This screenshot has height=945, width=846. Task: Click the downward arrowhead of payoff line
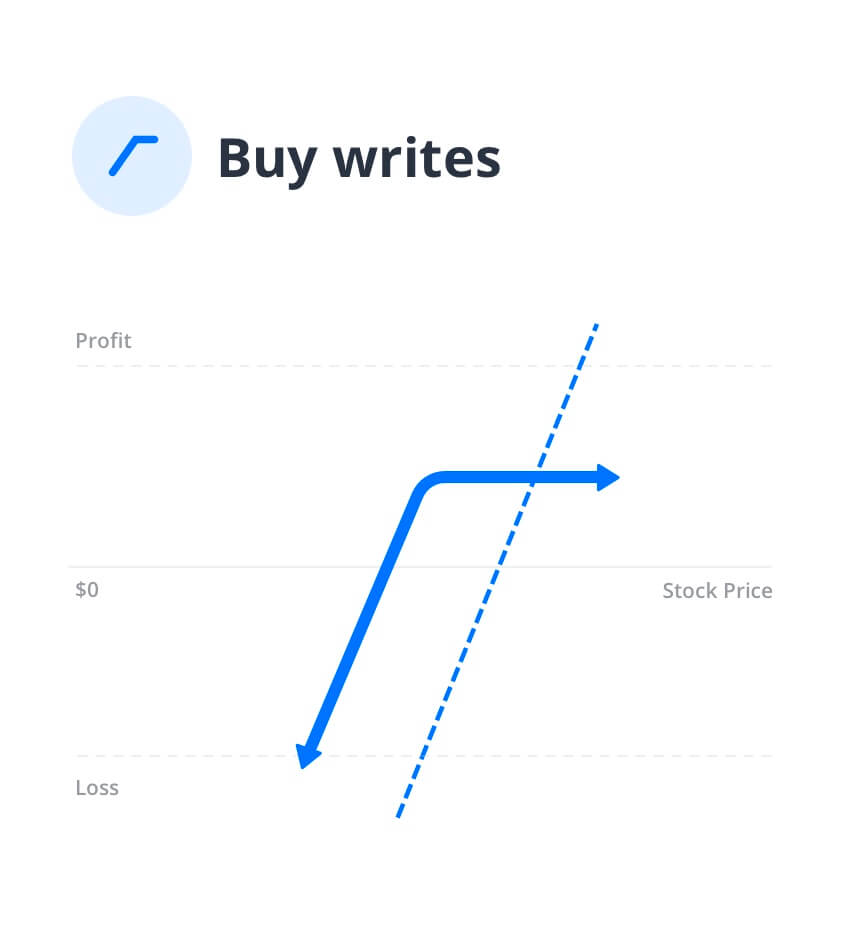(x=307, y=756)
